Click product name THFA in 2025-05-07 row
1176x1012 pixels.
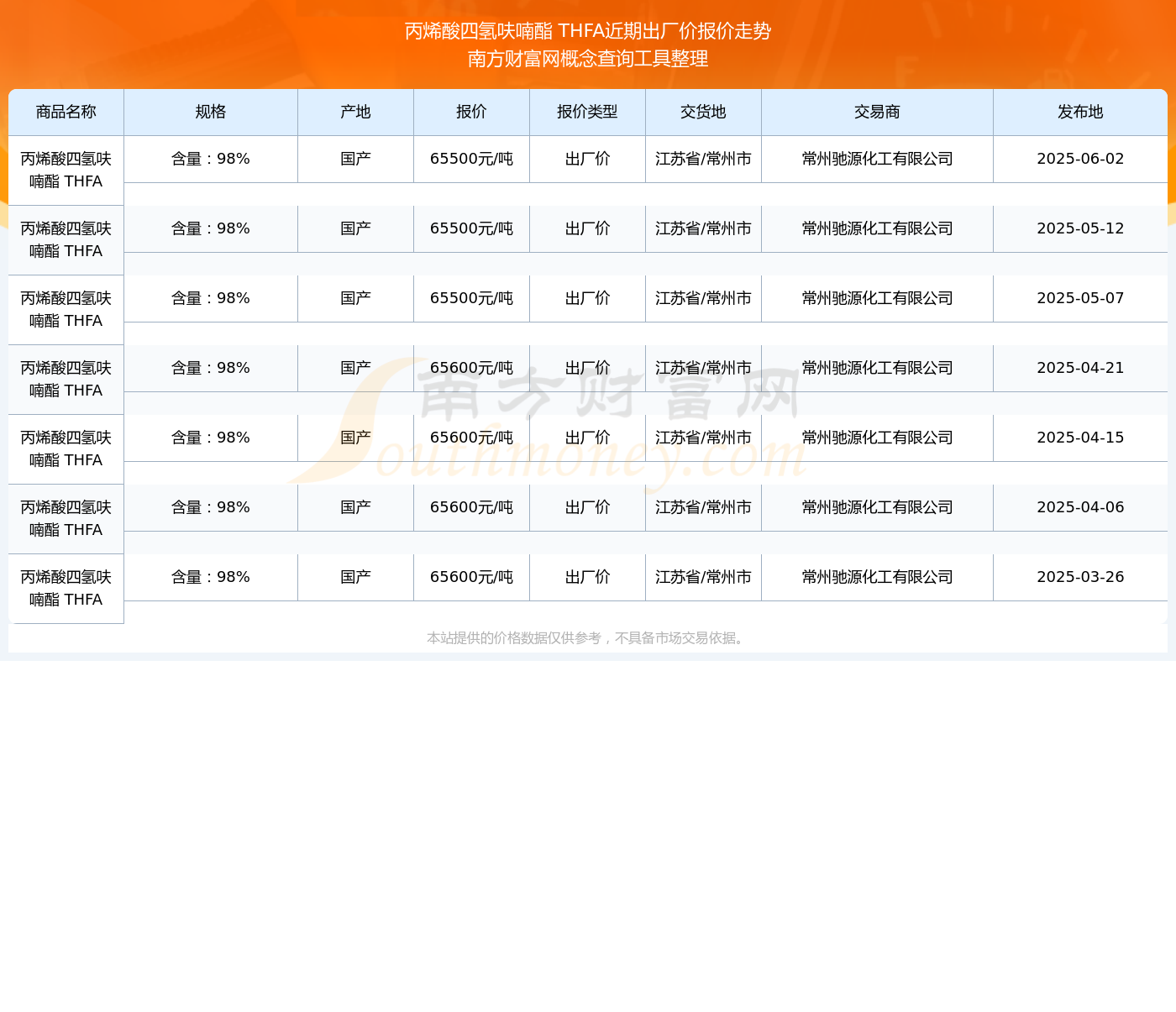(66, 310)
